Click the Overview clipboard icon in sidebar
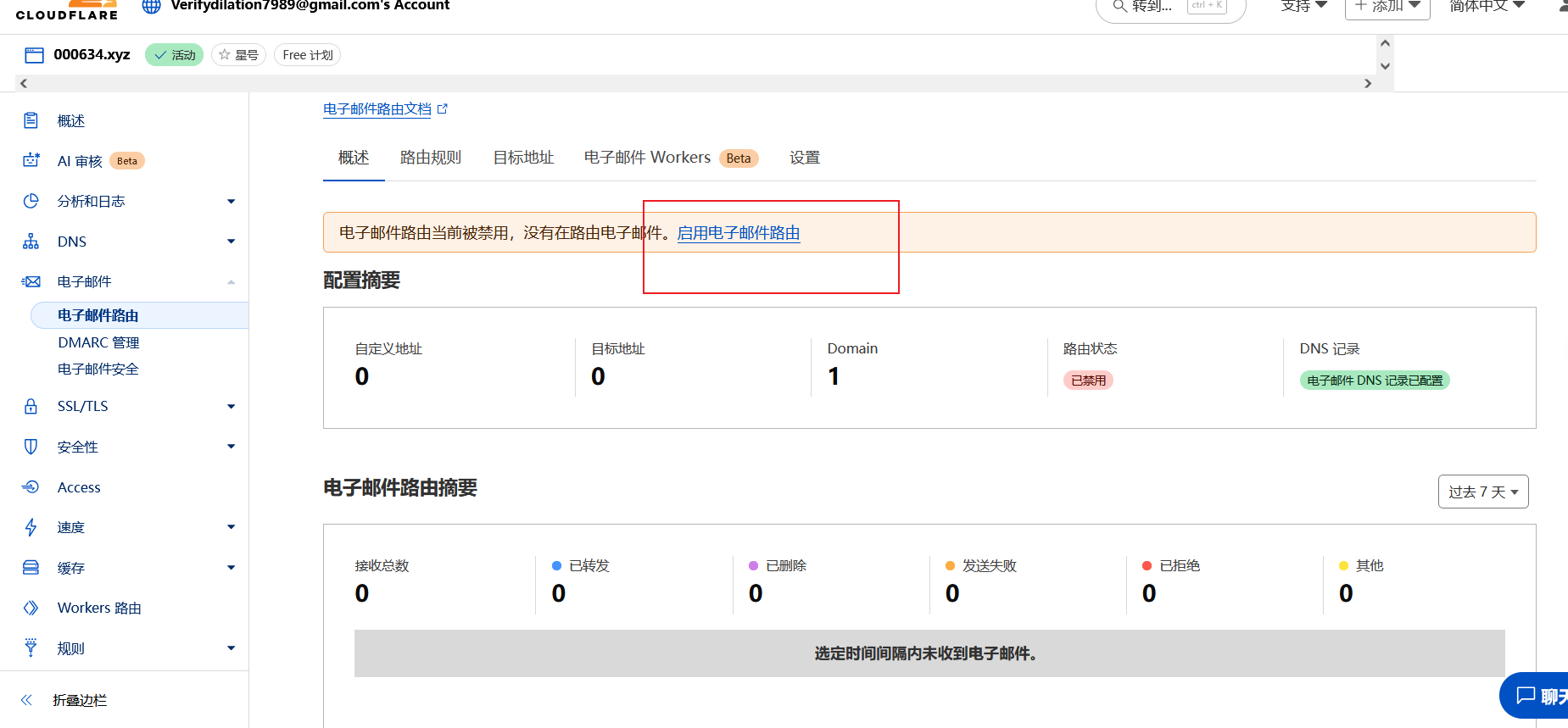 [31, 120]
